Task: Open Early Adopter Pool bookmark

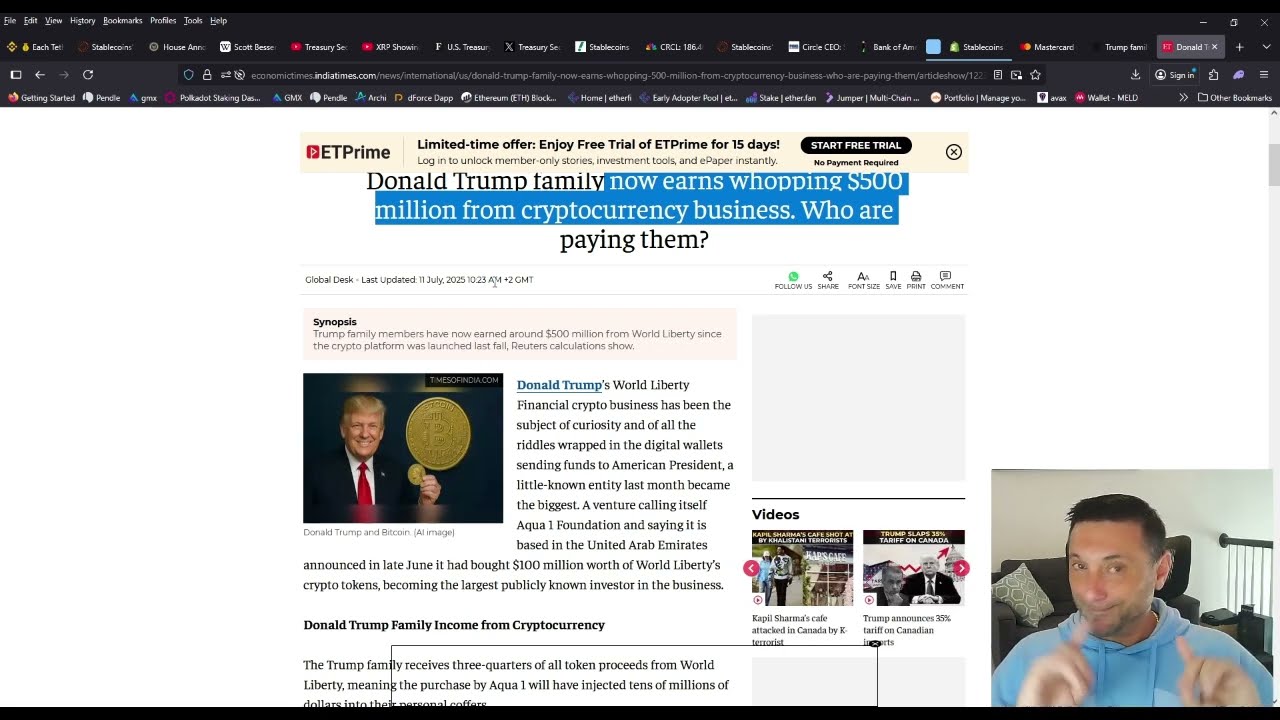Action: click(x=688, y=98)
